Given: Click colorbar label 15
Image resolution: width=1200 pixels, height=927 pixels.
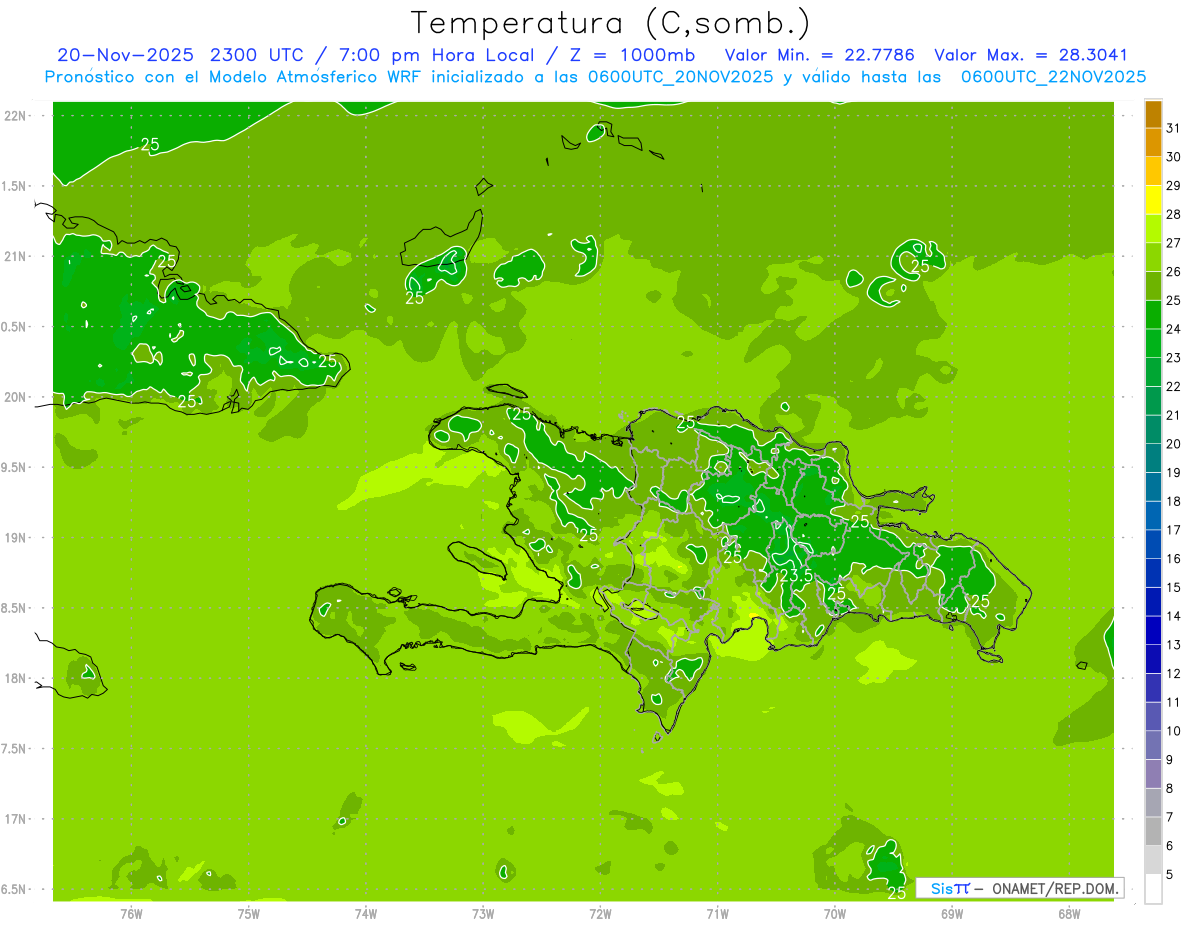Looking at the screenshot, I should click(x=1173, y=587).
